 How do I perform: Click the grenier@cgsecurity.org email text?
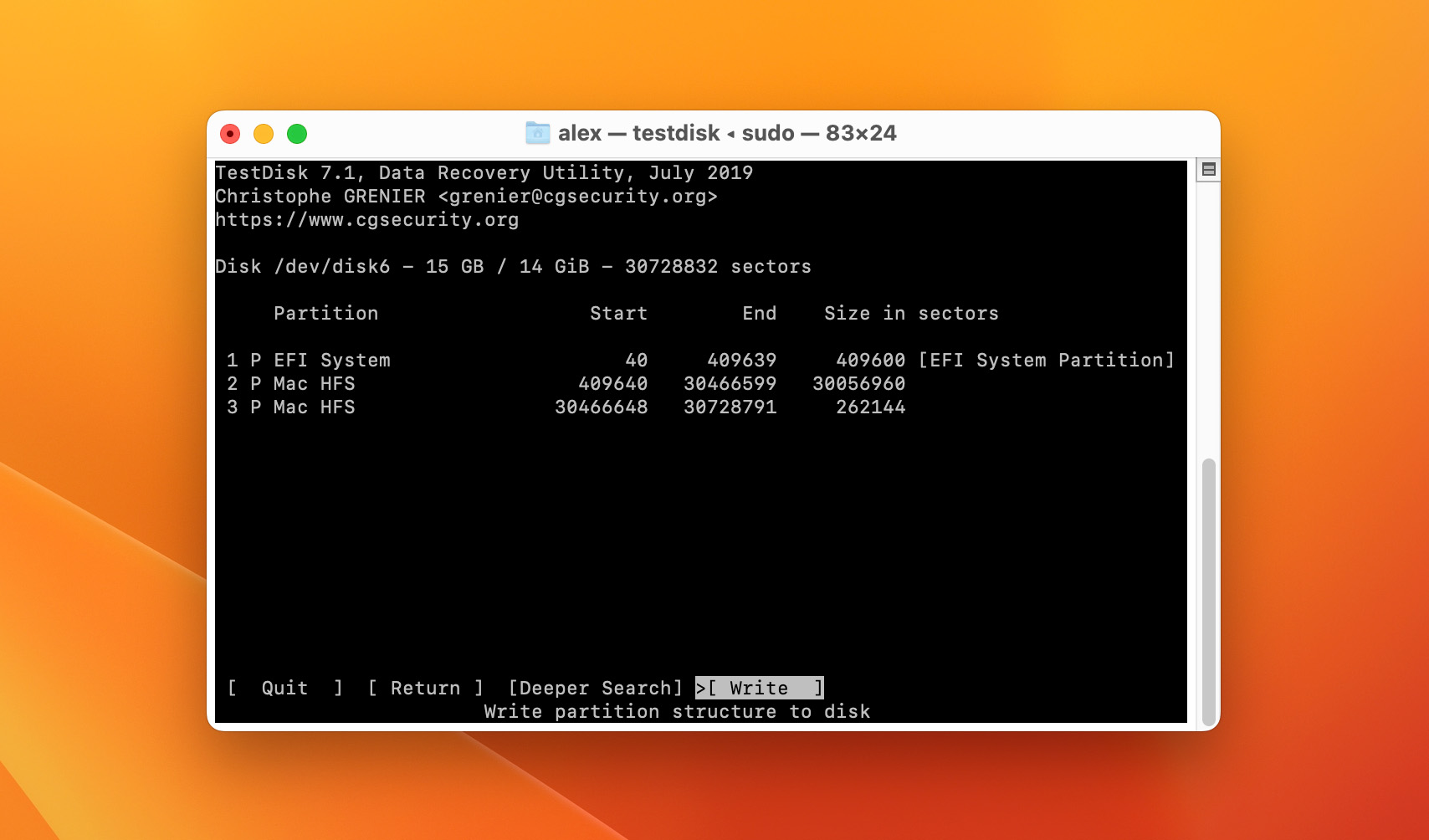[578, 196]
